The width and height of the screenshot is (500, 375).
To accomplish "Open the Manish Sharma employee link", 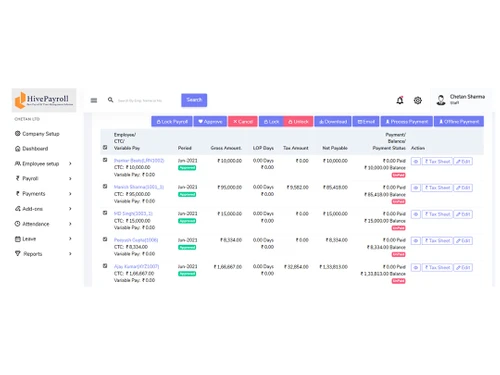I will coord(139,187).
